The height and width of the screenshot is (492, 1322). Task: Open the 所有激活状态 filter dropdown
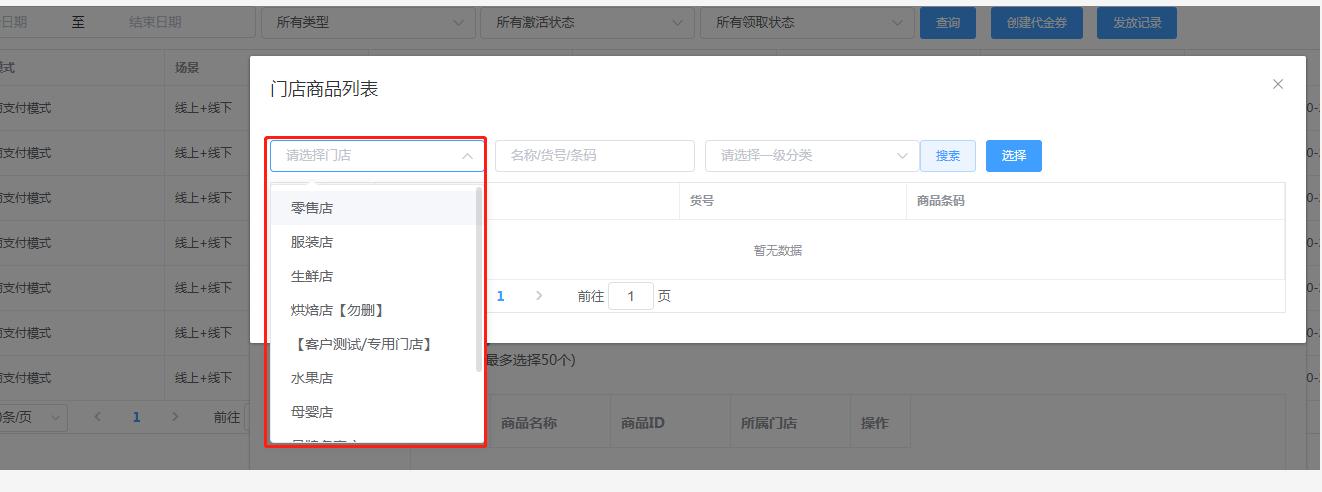(587, 22)
